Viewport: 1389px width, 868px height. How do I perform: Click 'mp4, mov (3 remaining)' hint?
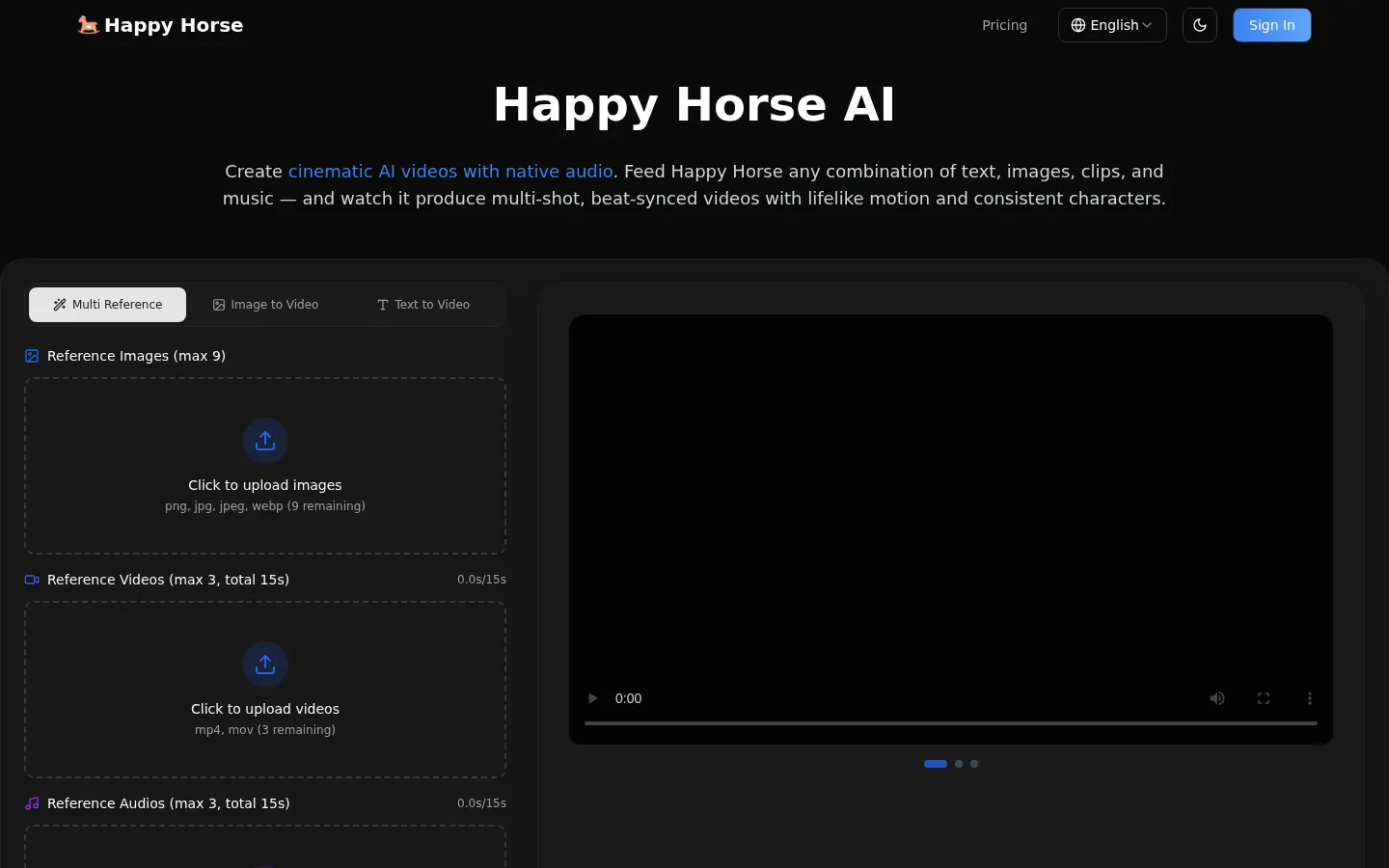coord(265,730)
